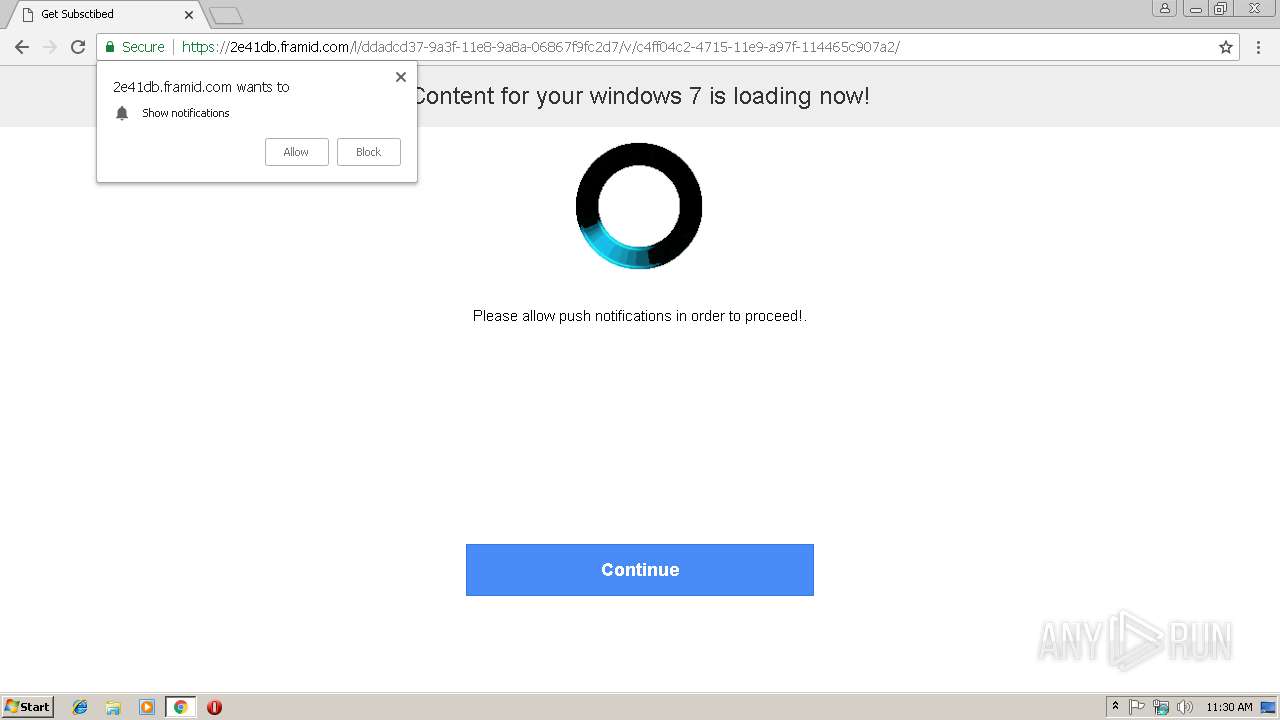
Task: Close the Get Subscribed tab
Action: [189, 15]
